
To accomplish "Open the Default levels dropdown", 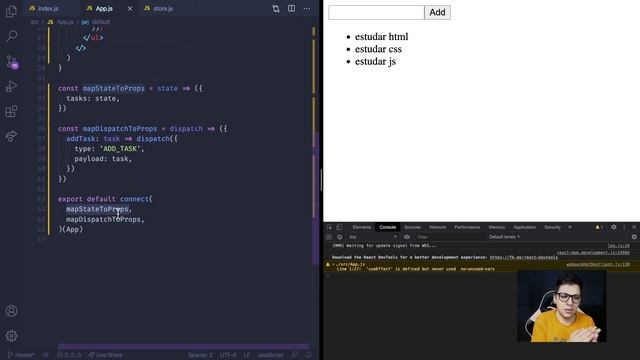I will click(504, 237).
